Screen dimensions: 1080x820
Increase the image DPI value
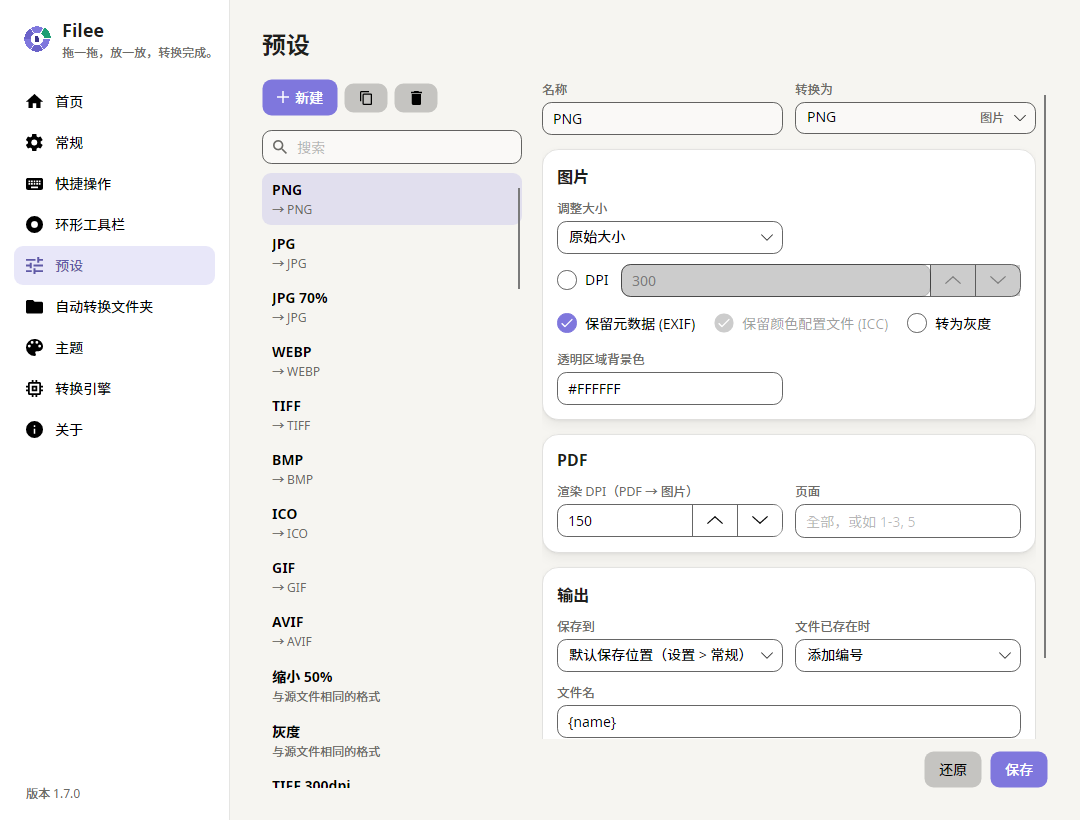click(x=953, y=280)
